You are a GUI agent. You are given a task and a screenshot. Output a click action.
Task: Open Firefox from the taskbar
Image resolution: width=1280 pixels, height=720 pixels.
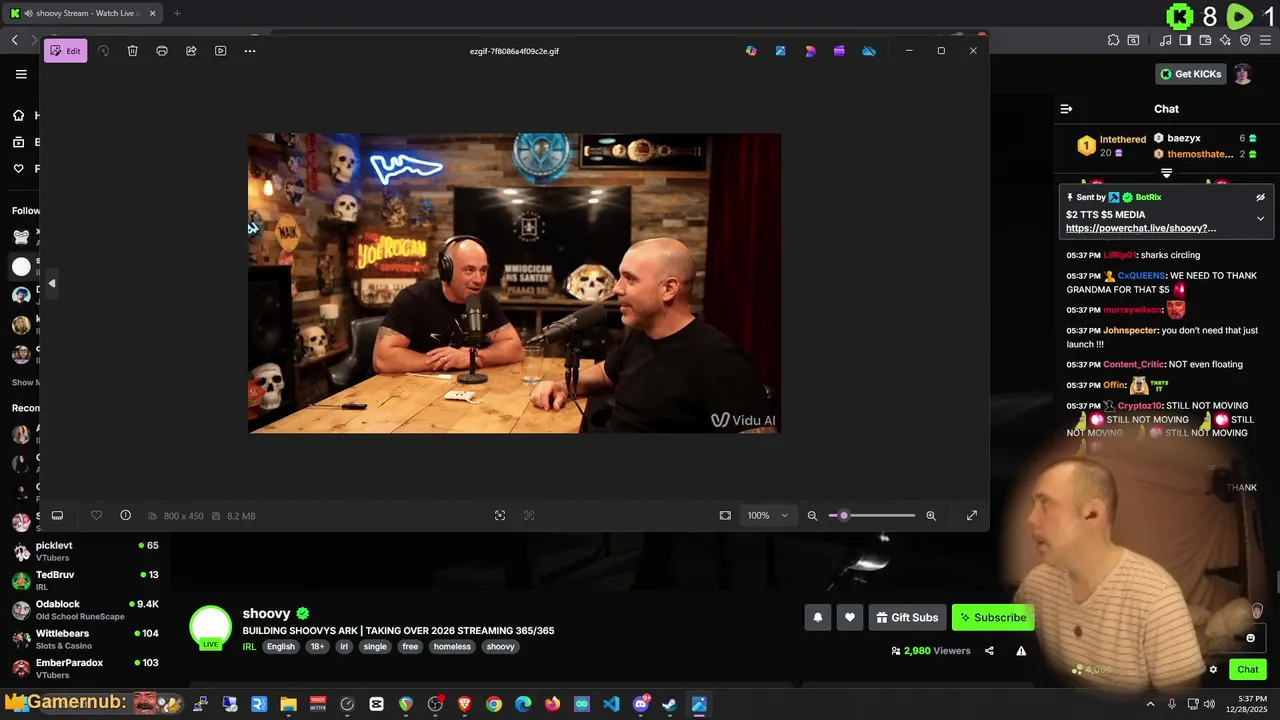[553, 704]
